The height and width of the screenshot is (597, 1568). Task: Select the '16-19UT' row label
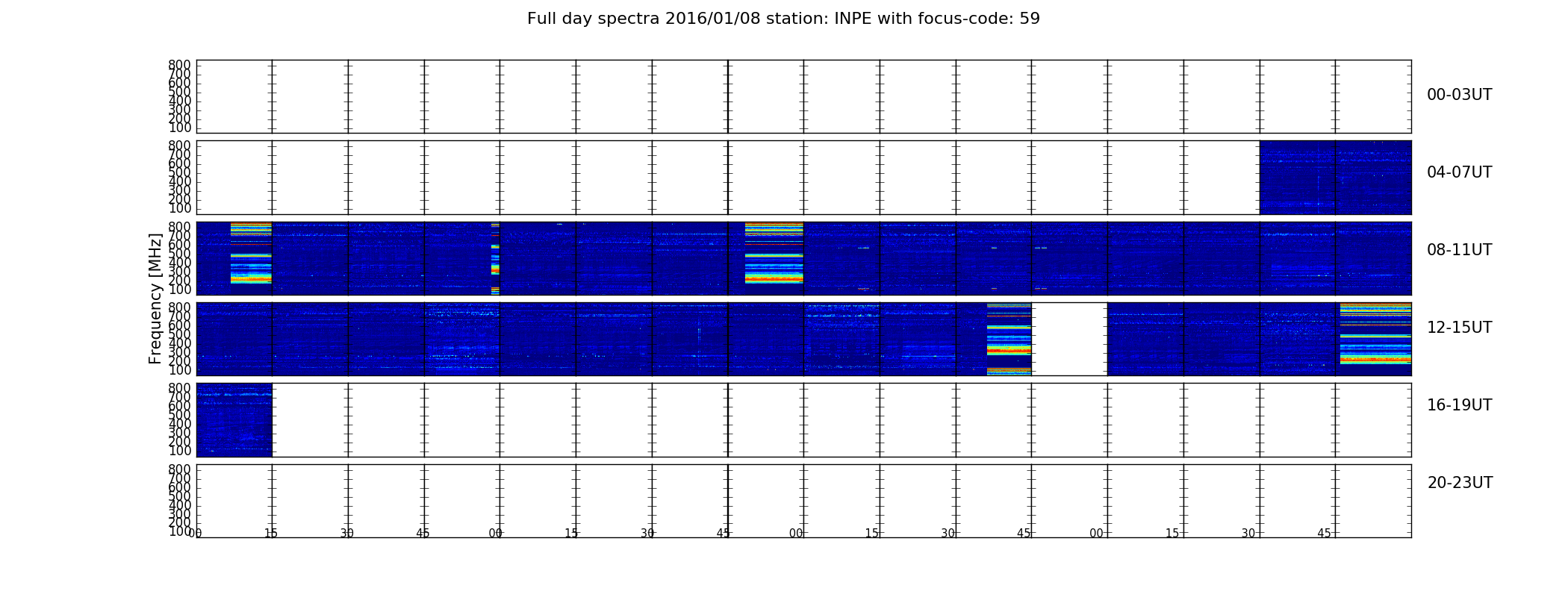tap(1459, 405)
